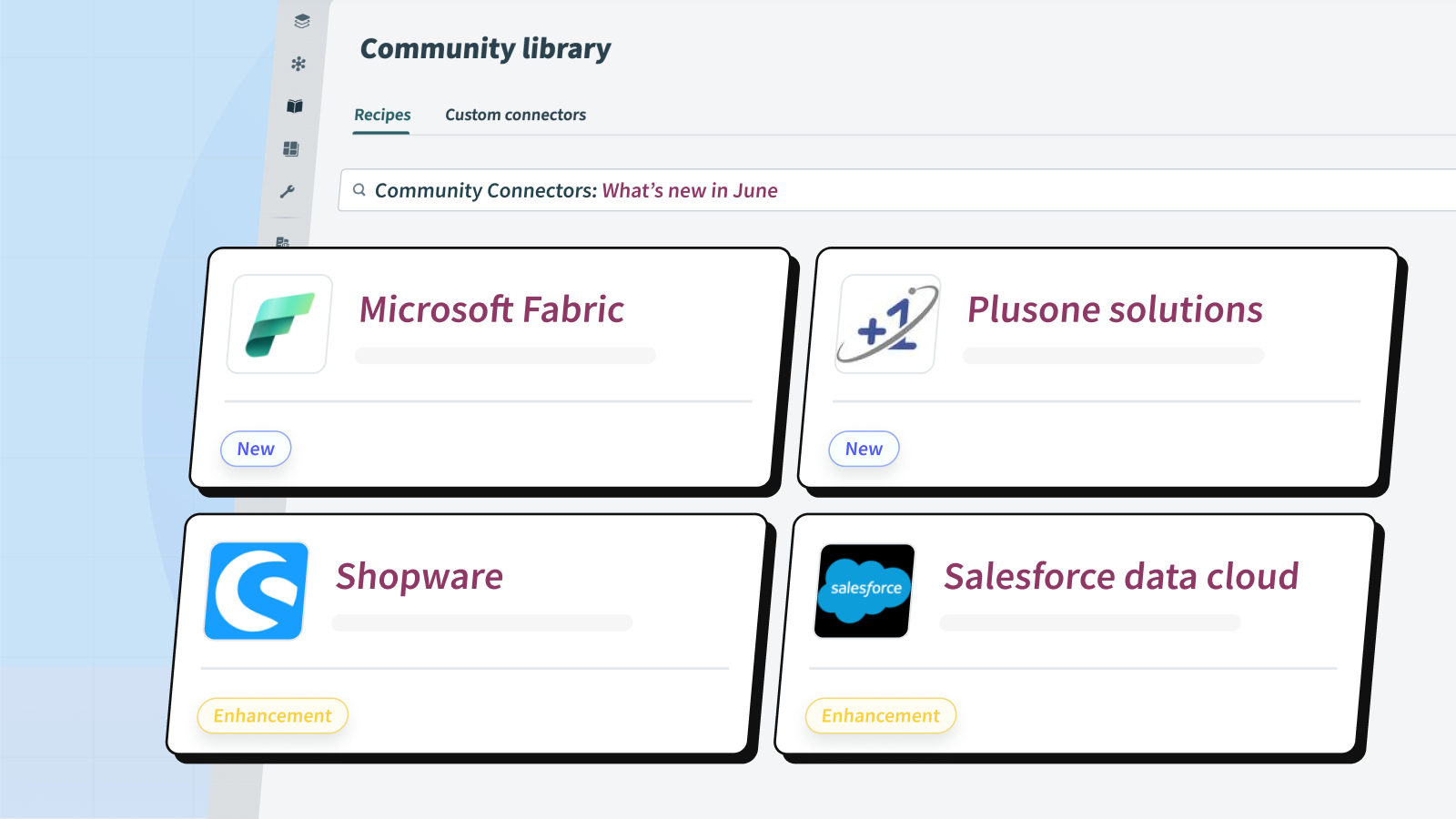
Task: Click the "What's new in June" text
Action: [690, 190]
